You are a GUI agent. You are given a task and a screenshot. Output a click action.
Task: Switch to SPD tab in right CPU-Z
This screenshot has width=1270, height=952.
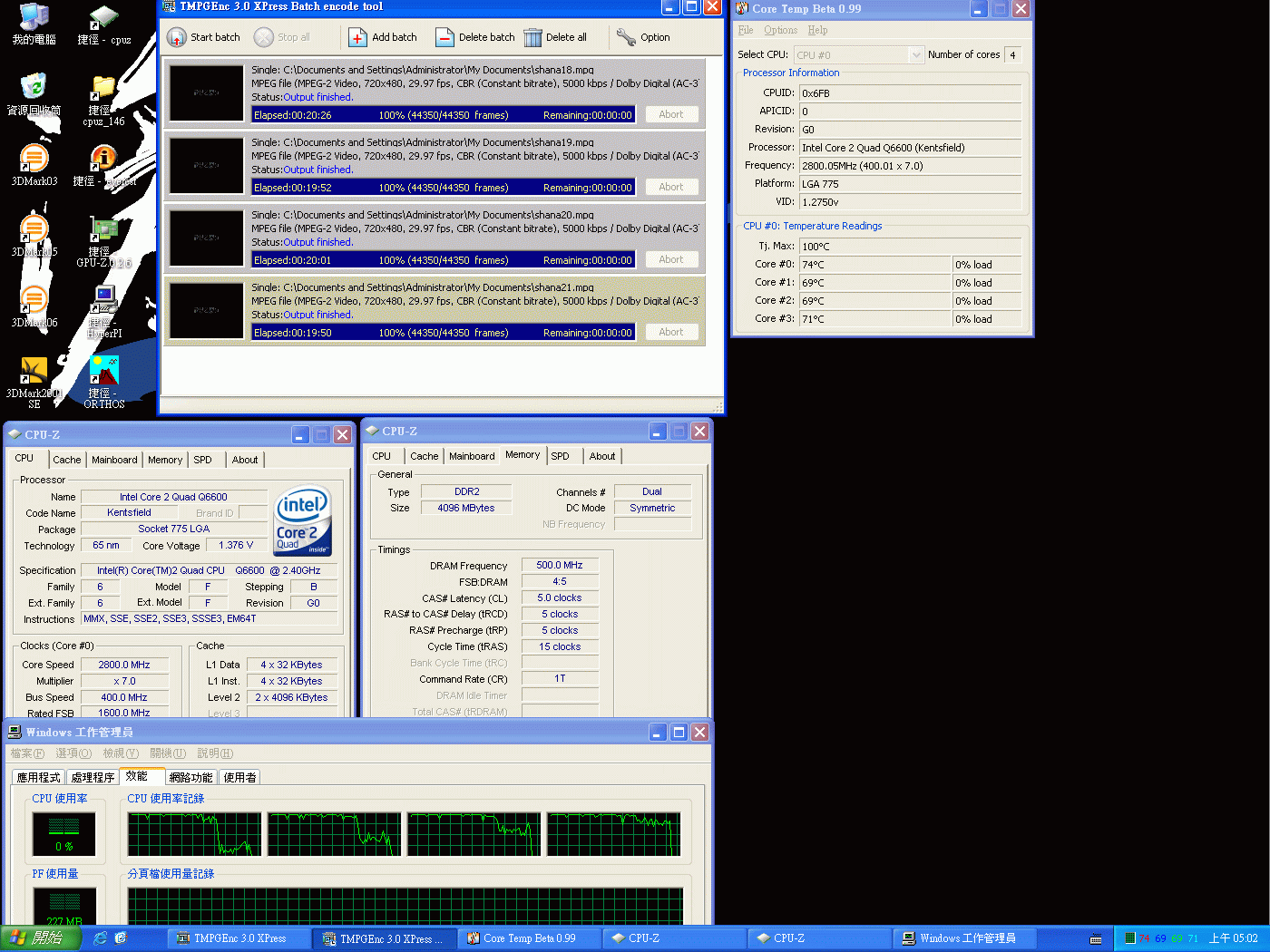coord(561,456)
